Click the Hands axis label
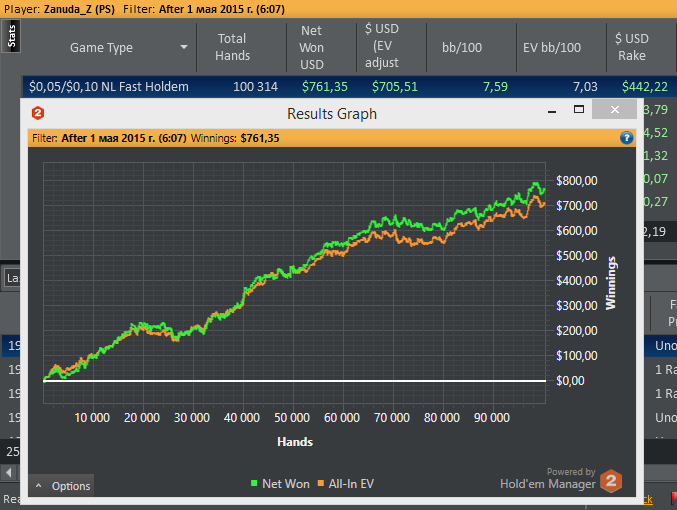The width and height of the screenshot is (677, 510). tap(295, 442)
